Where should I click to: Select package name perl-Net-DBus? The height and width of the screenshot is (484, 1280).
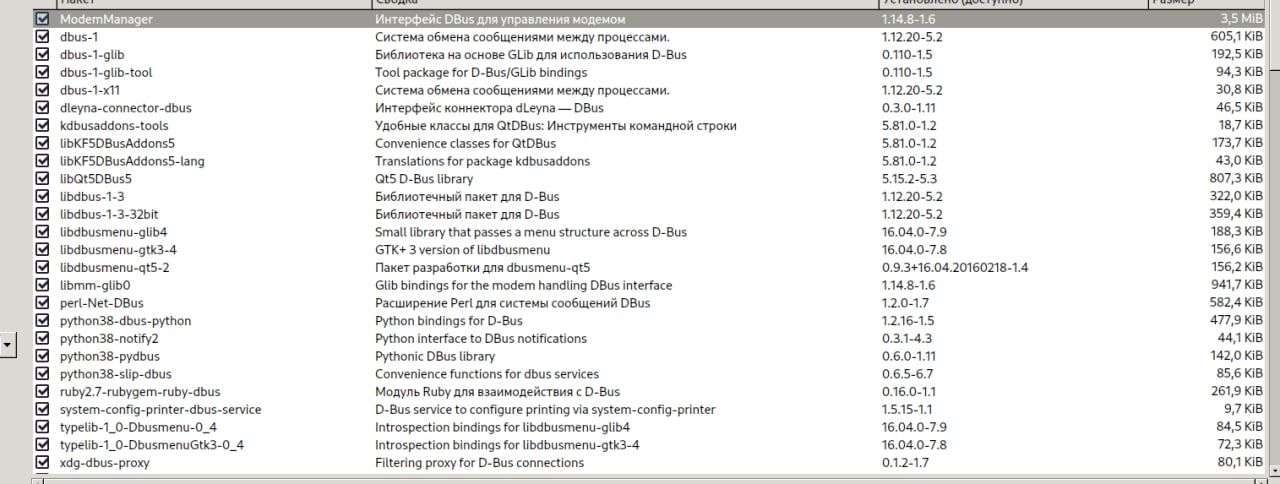pyautogui.click(x=101, y=303)
